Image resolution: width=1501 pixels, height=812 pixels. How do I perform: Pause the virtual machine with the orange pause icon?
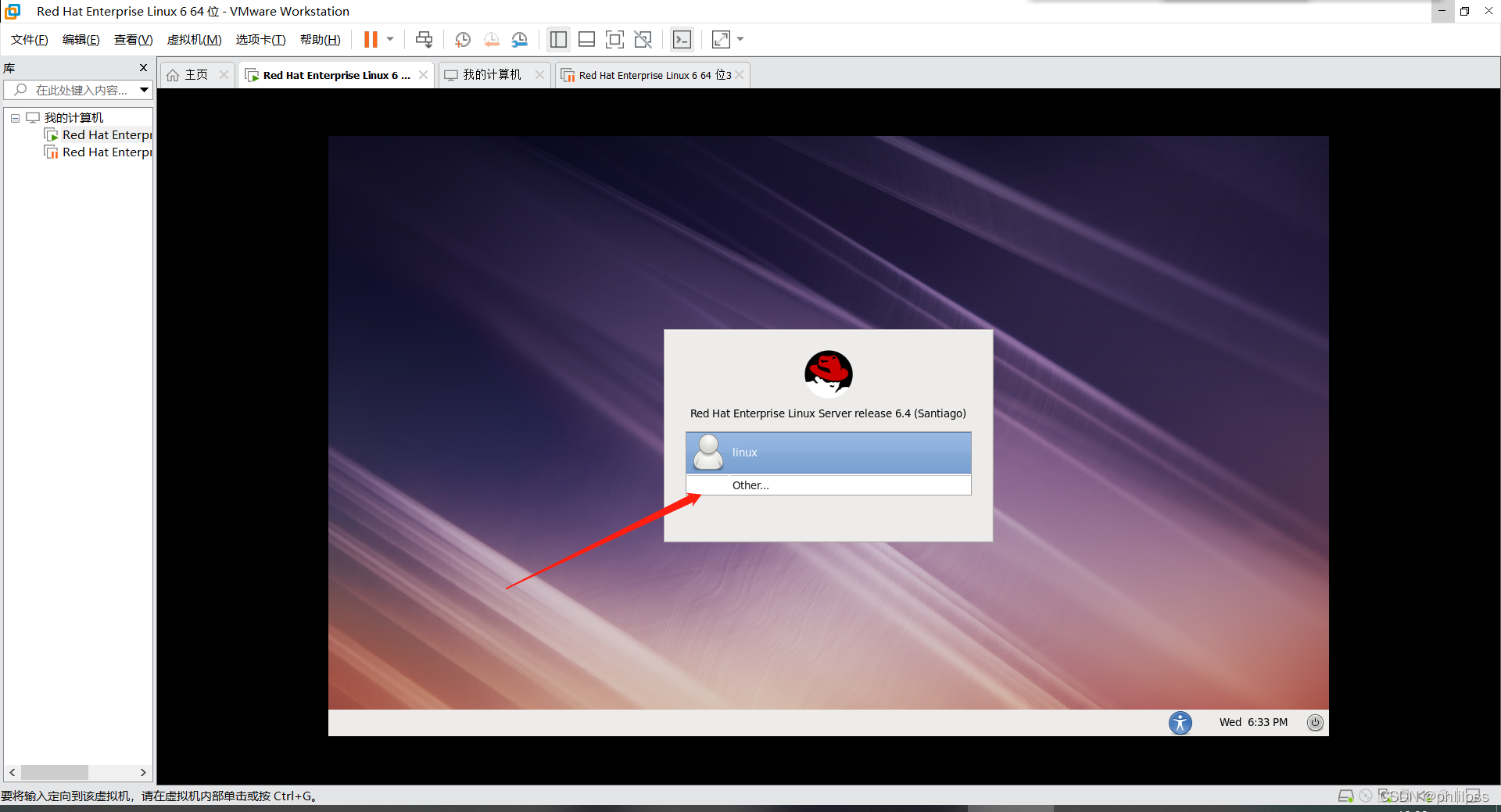[371, 40]
